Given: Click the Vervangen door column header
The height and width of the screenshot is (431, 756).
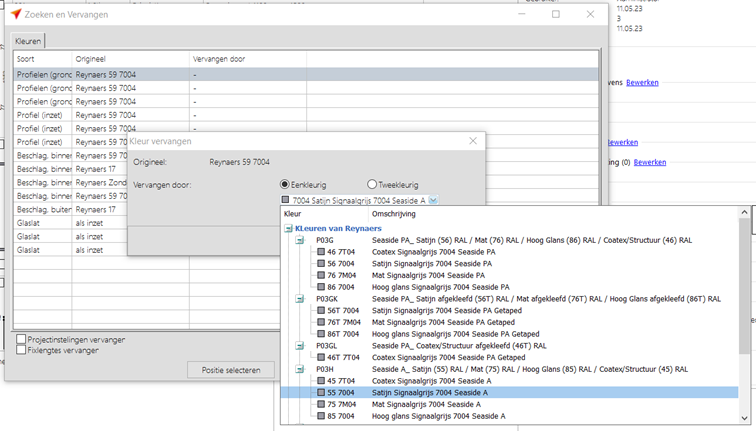Looking at the screenshot, I should tap(248, 59).
